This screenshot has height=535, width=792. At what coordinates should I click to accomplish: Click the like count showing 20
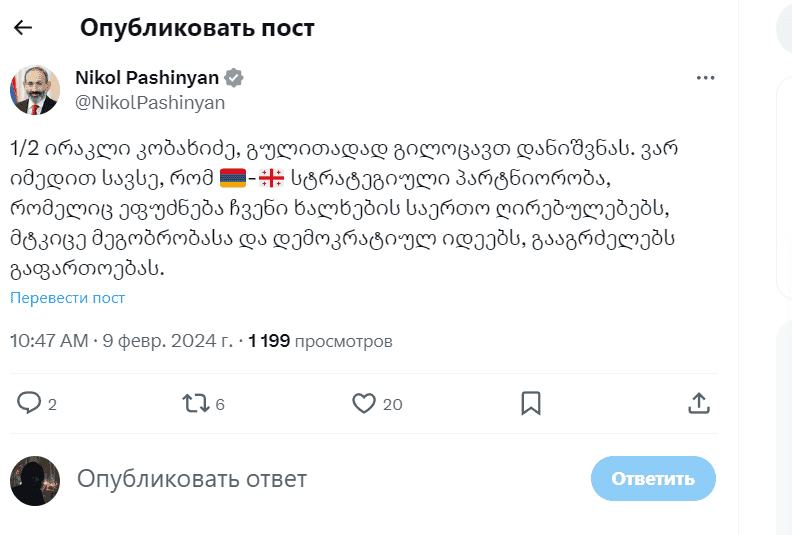[392, 404]
